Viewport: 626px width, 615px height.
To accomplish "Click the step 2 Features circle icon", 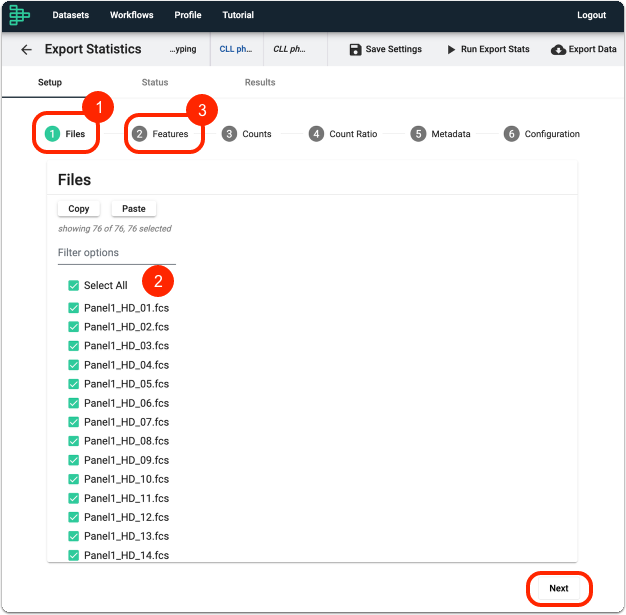I will click(139, 134).
